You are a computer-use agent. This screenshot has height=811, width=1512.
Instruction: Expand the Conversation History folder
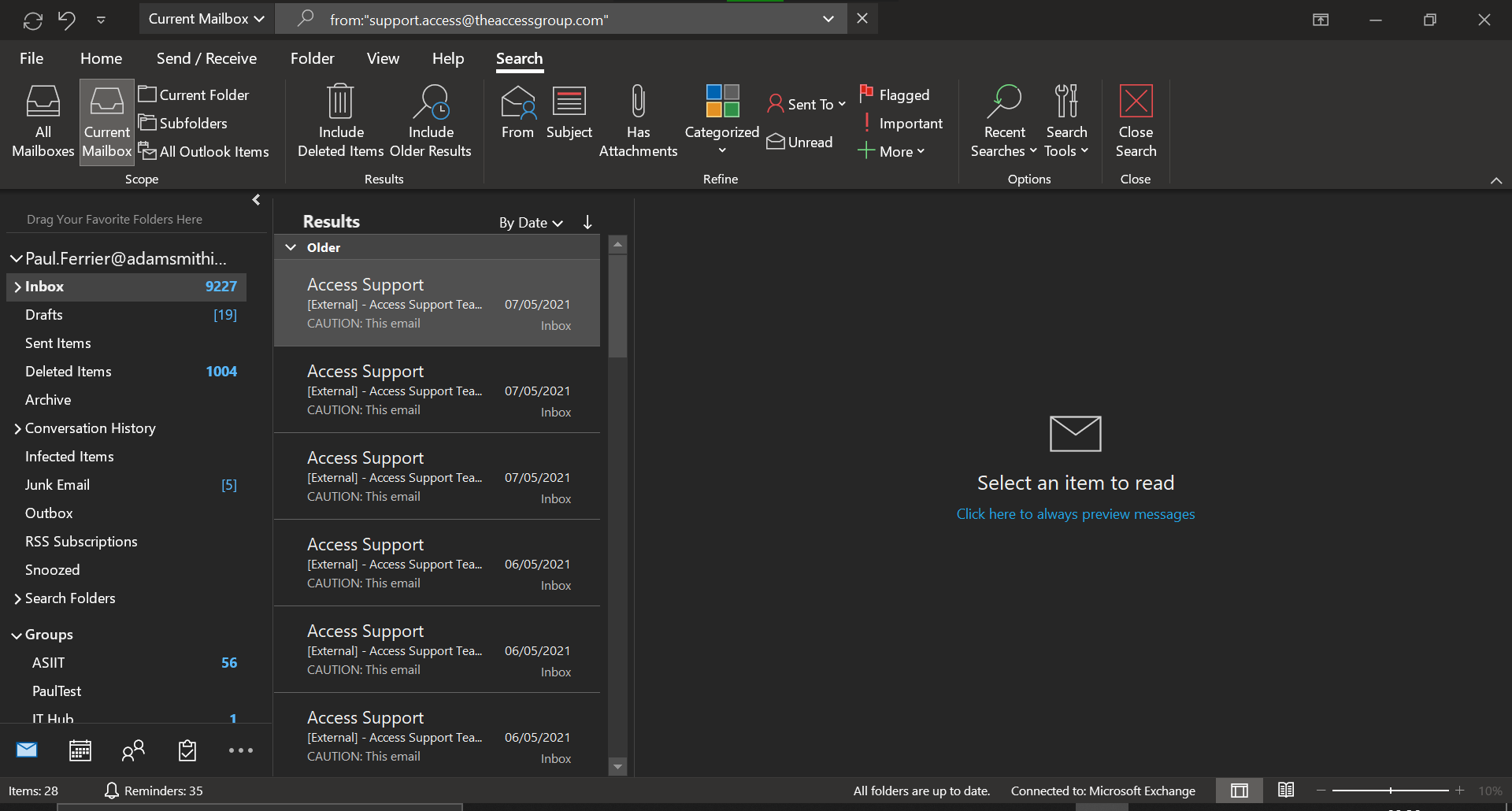[x=17, y=429]
